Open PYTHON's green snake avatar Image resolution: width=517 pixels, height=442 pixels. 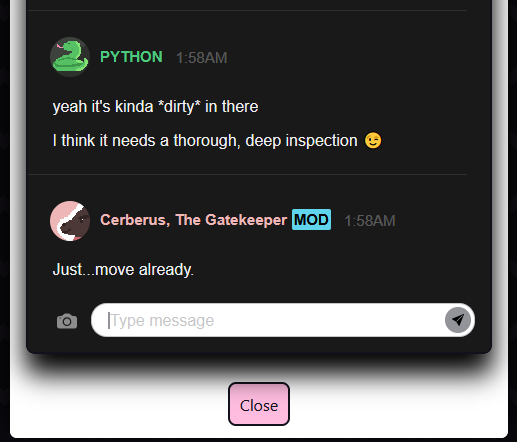click(70, 57)
